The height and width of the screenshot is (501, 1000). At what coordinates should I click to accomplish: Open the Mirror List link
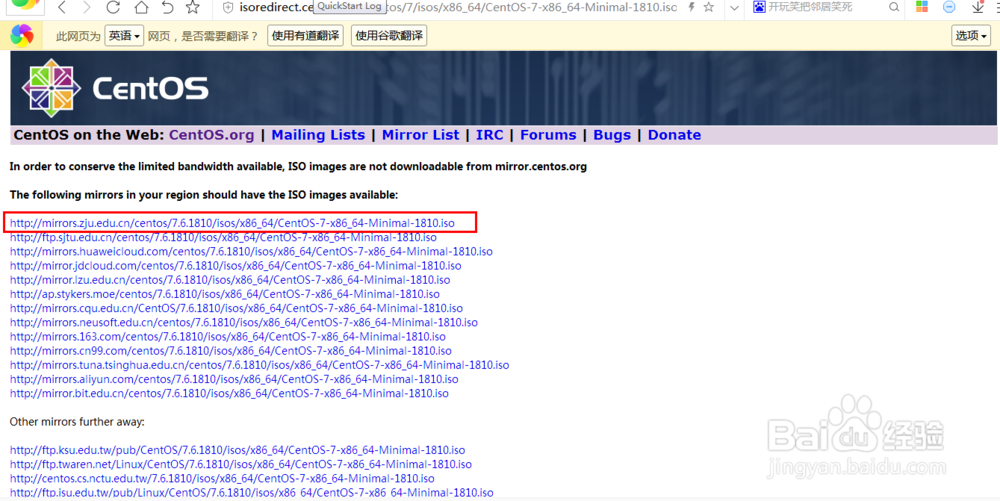coord(420,135)
